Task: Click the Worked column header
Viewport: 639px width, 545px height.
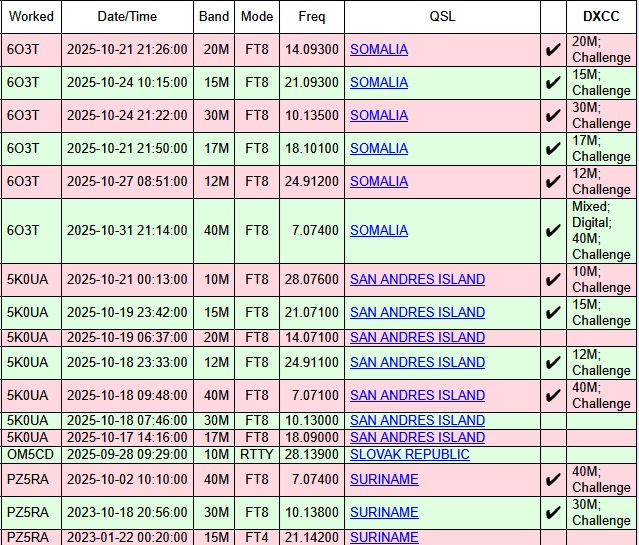Action: pos(31,17)
